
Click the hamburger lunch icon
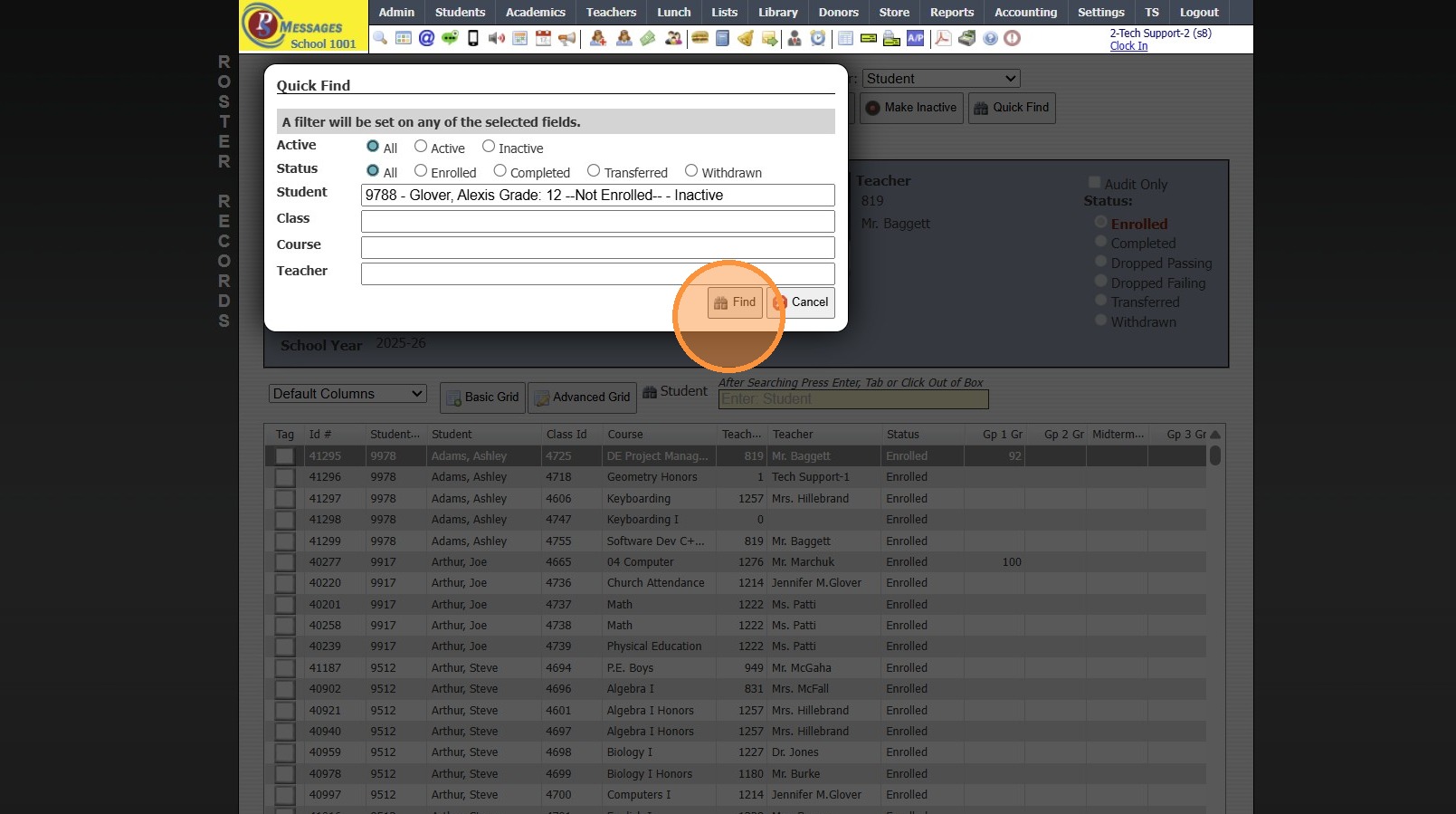(699, 38)
